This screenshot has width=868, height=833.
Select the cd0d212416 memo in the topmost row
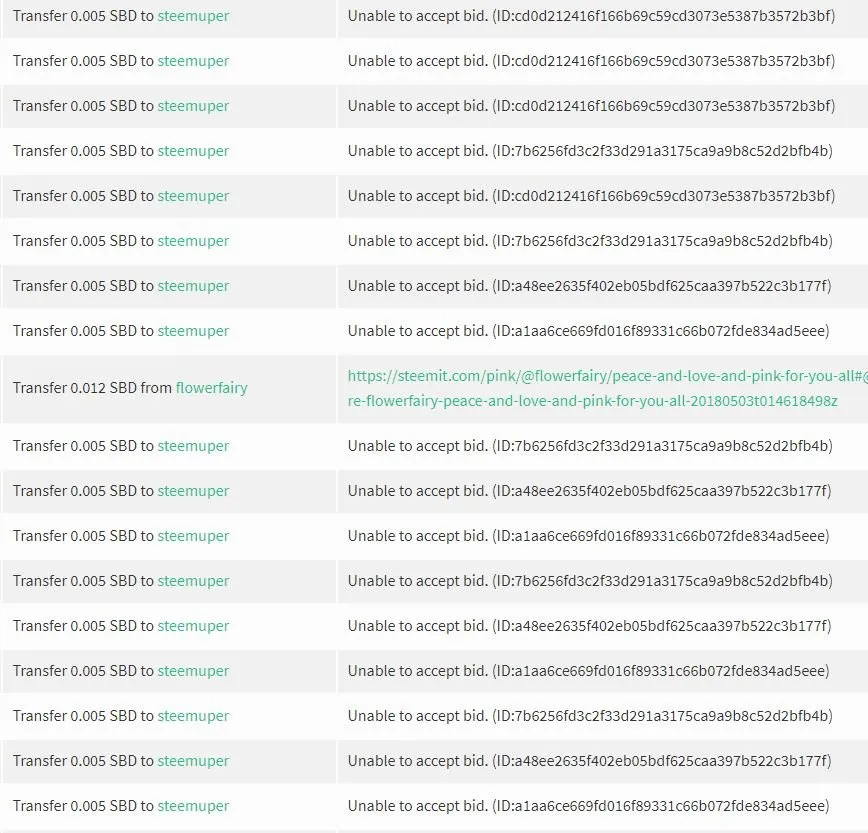(591, 16)
